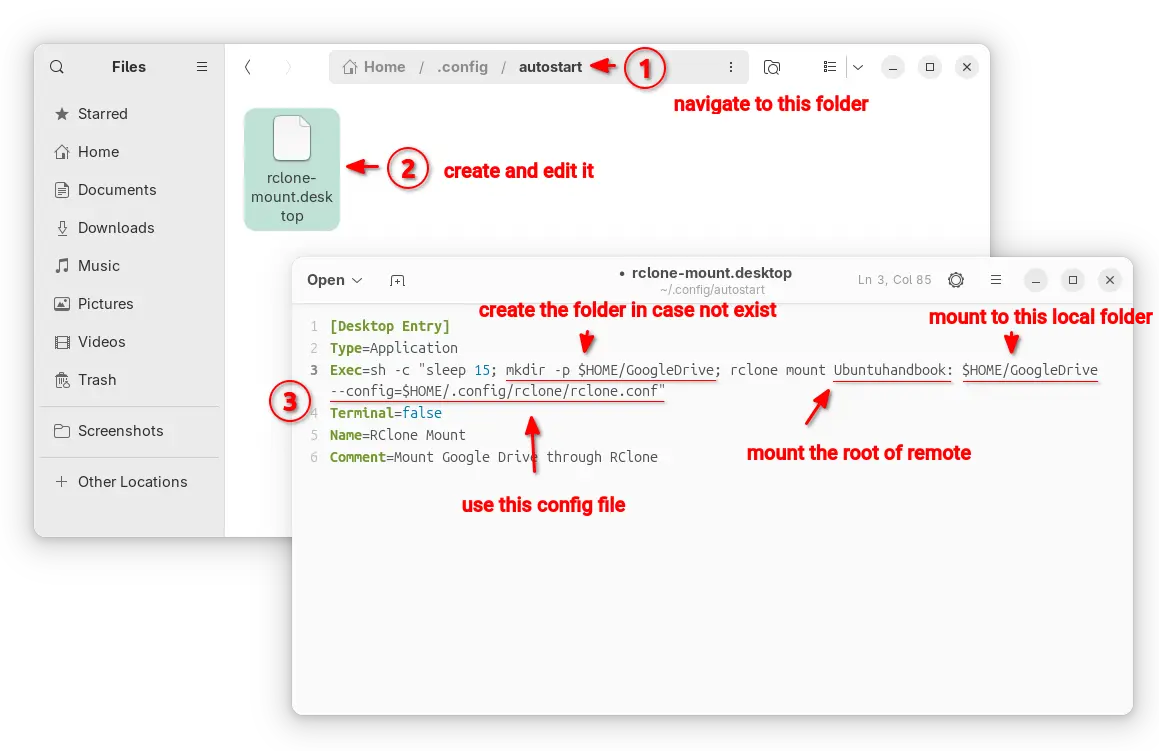Open the Starred sidebar location

click(102, 114)
